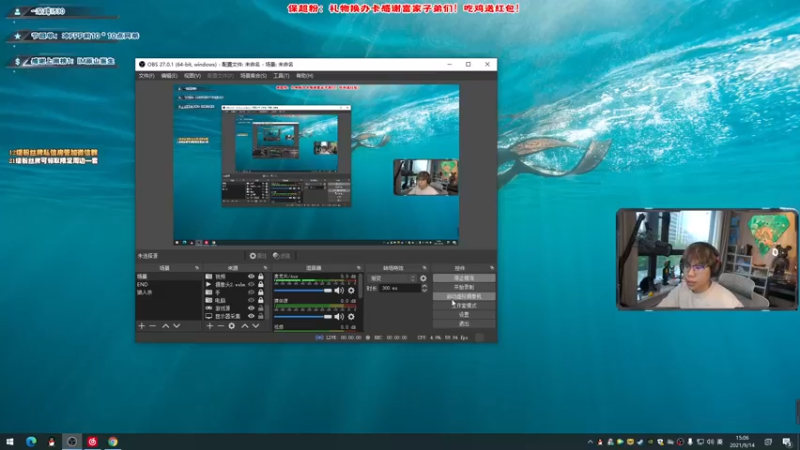Open the 场景集合(S) menu
800x450 pixels.
click(x=254, y=76)
